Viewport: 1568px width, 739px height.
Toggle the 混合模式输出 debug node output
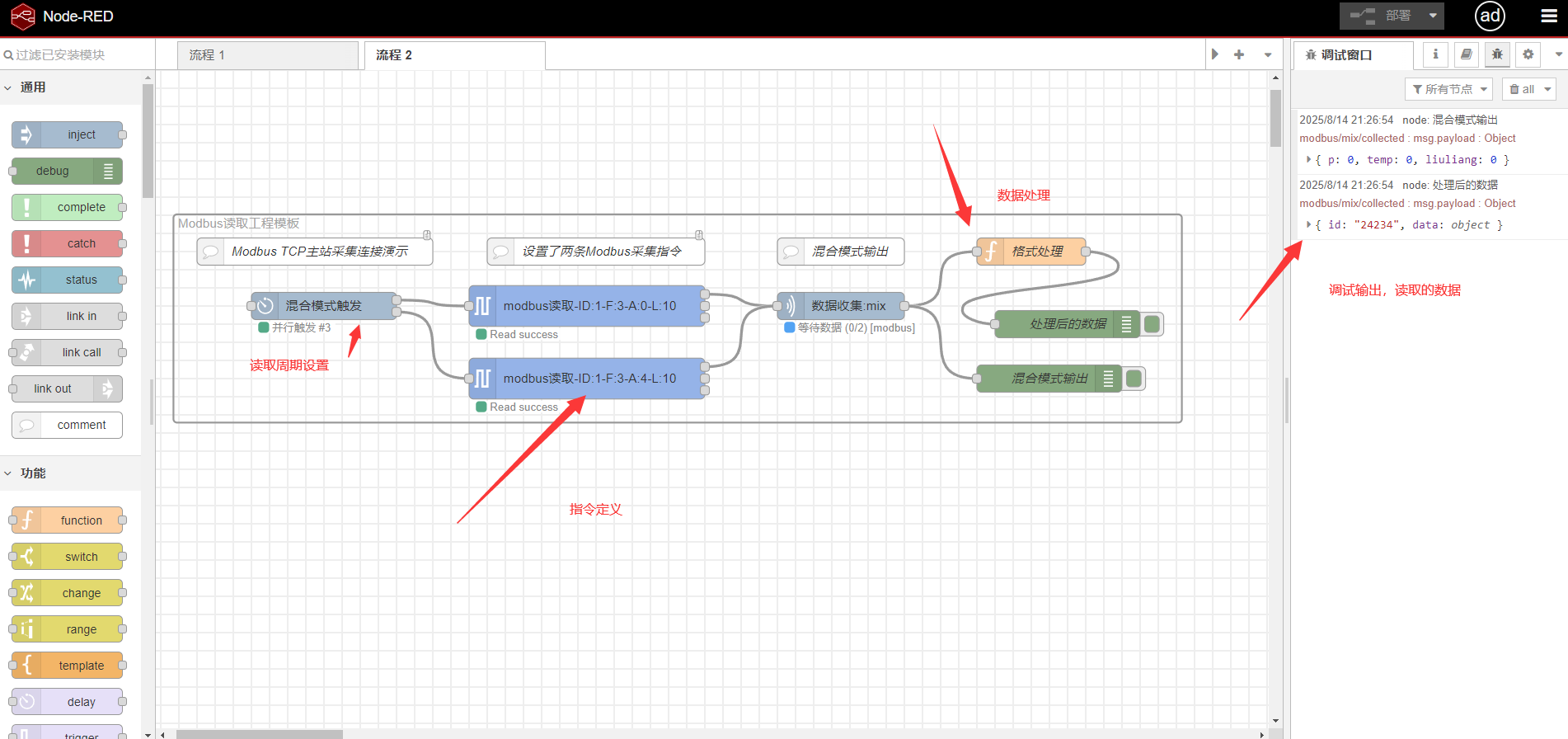pos(1134,379)
